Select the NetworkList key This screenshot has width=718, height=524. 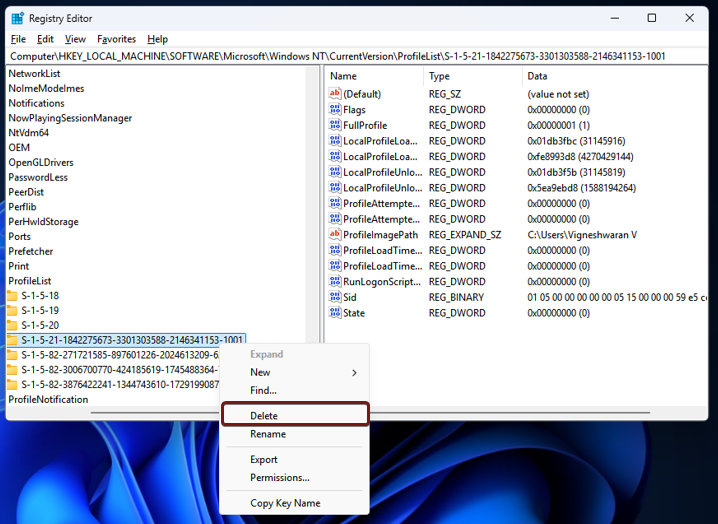[x=34, y=73]
